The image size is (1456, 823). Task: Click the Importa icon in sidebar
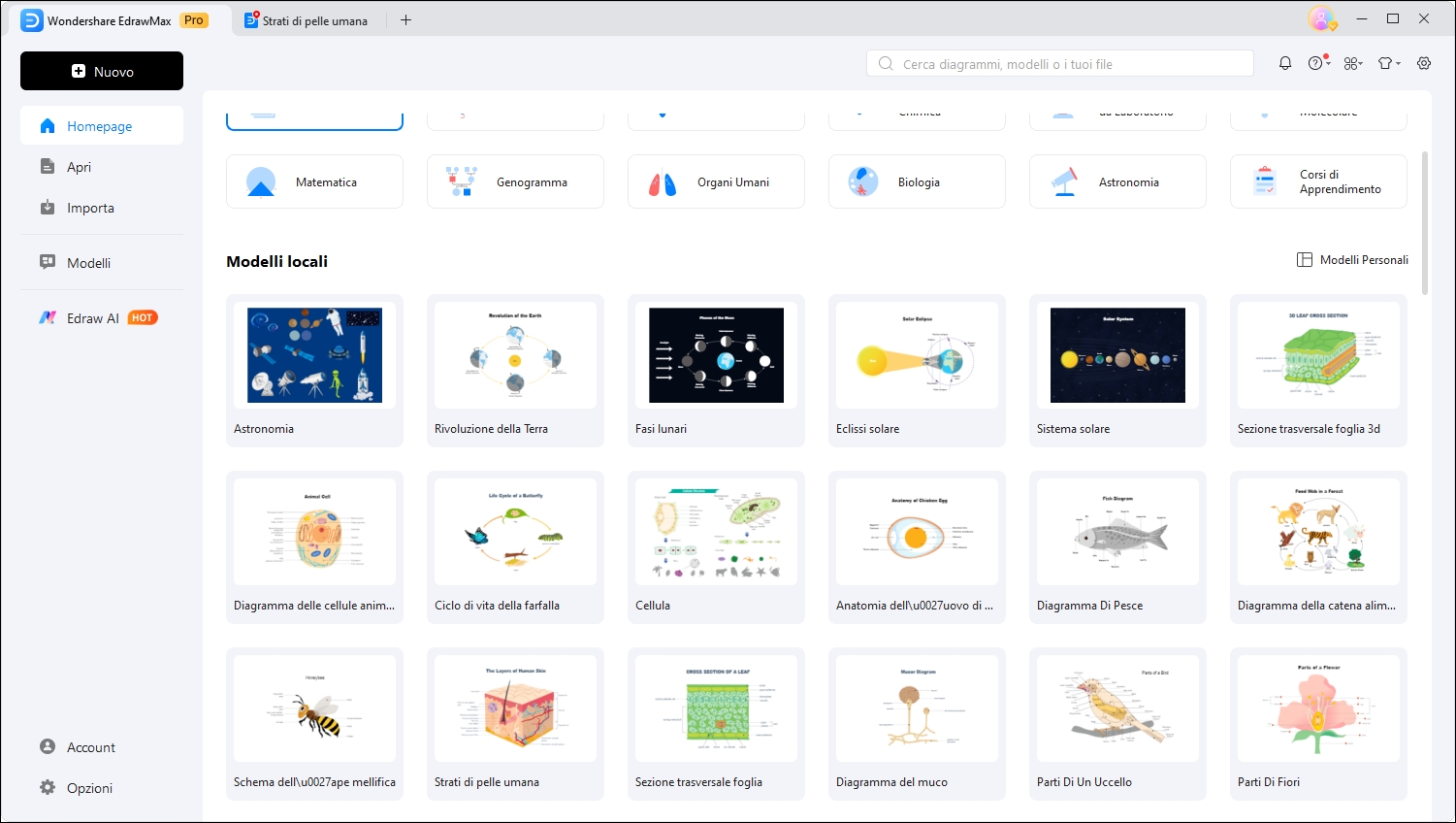pos(48,208)
